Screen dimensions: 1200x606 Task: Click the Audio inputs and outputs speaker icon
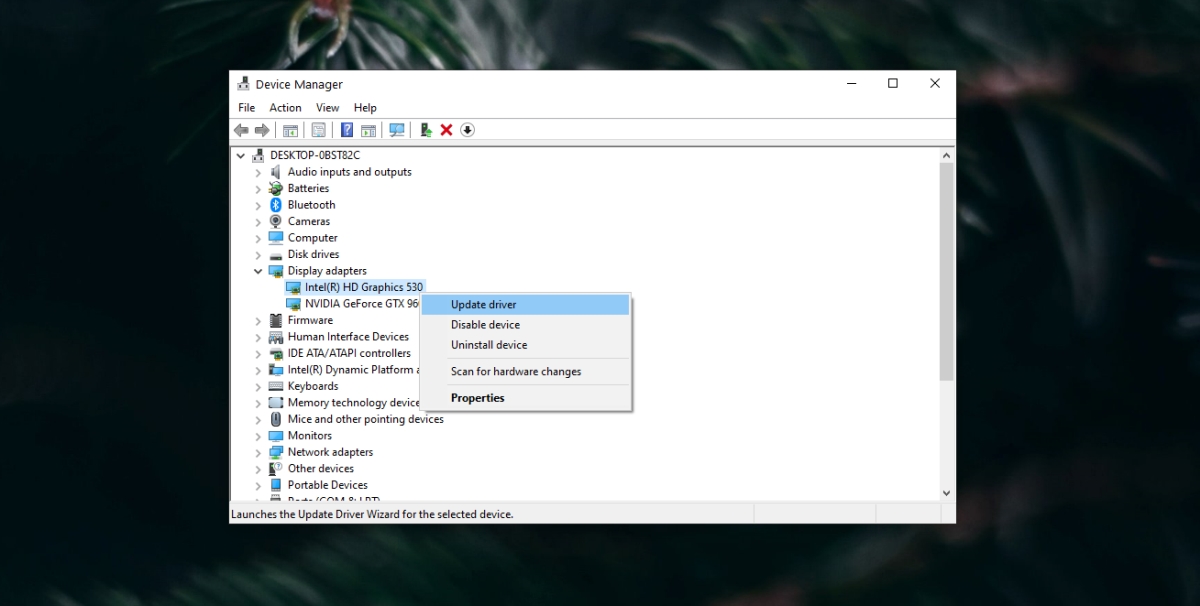[x=276, y=172]
